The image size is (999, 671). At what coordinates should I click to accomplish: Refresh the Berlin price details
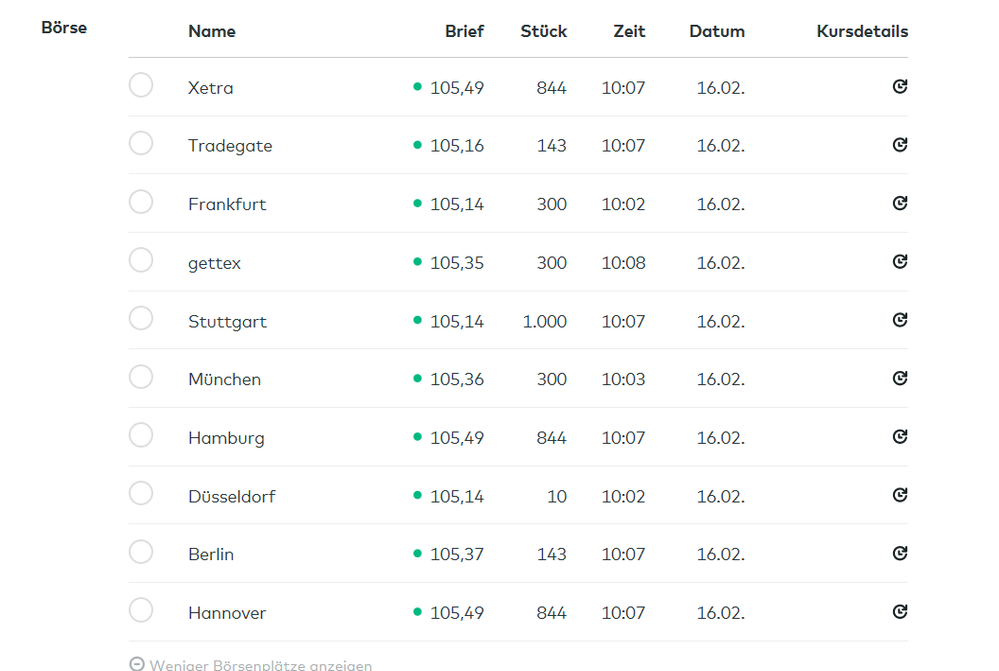coord(899,553)
